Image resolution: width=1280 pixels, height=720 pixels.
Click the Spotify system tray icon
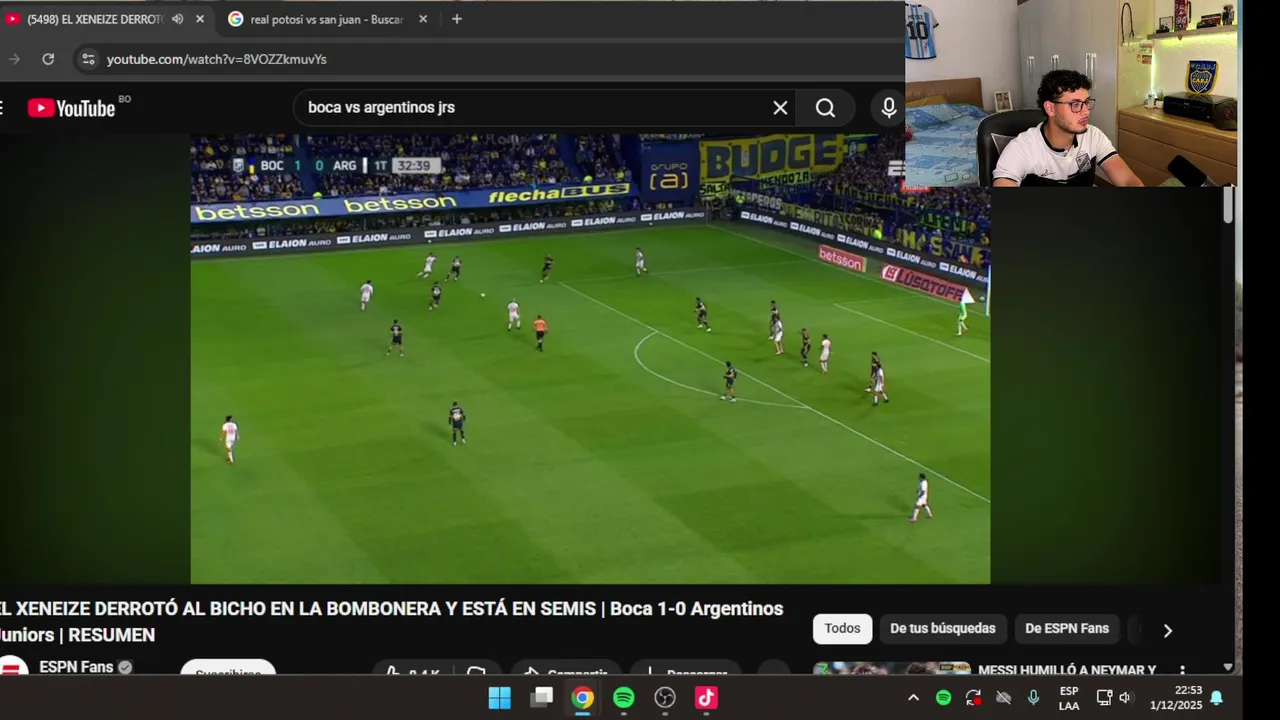click(x=943, y=698)
